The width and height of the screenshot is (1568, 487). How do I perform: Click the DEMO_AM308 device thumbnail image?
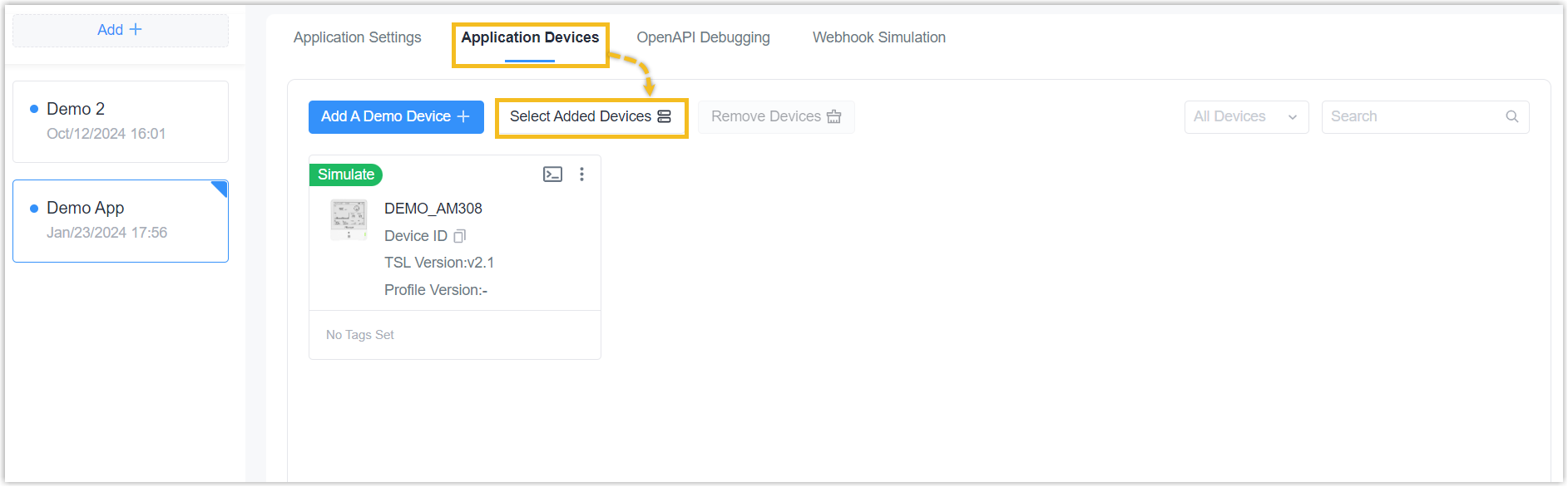(349, 220)
